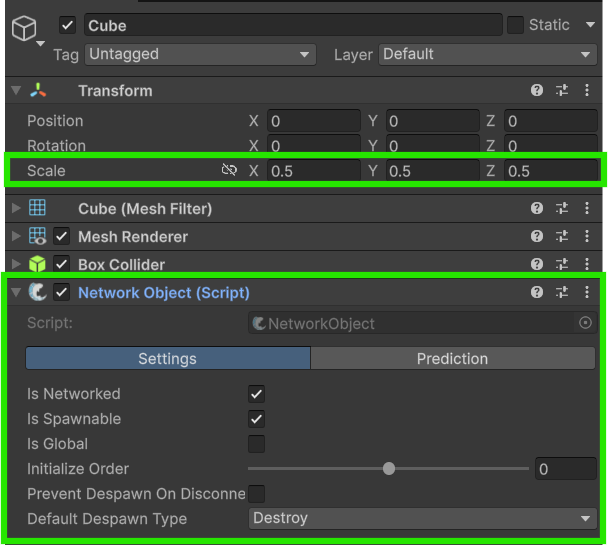Click the Rotation Y input field
The width and height of the screenshot is (608, 545).
[432, 145]
